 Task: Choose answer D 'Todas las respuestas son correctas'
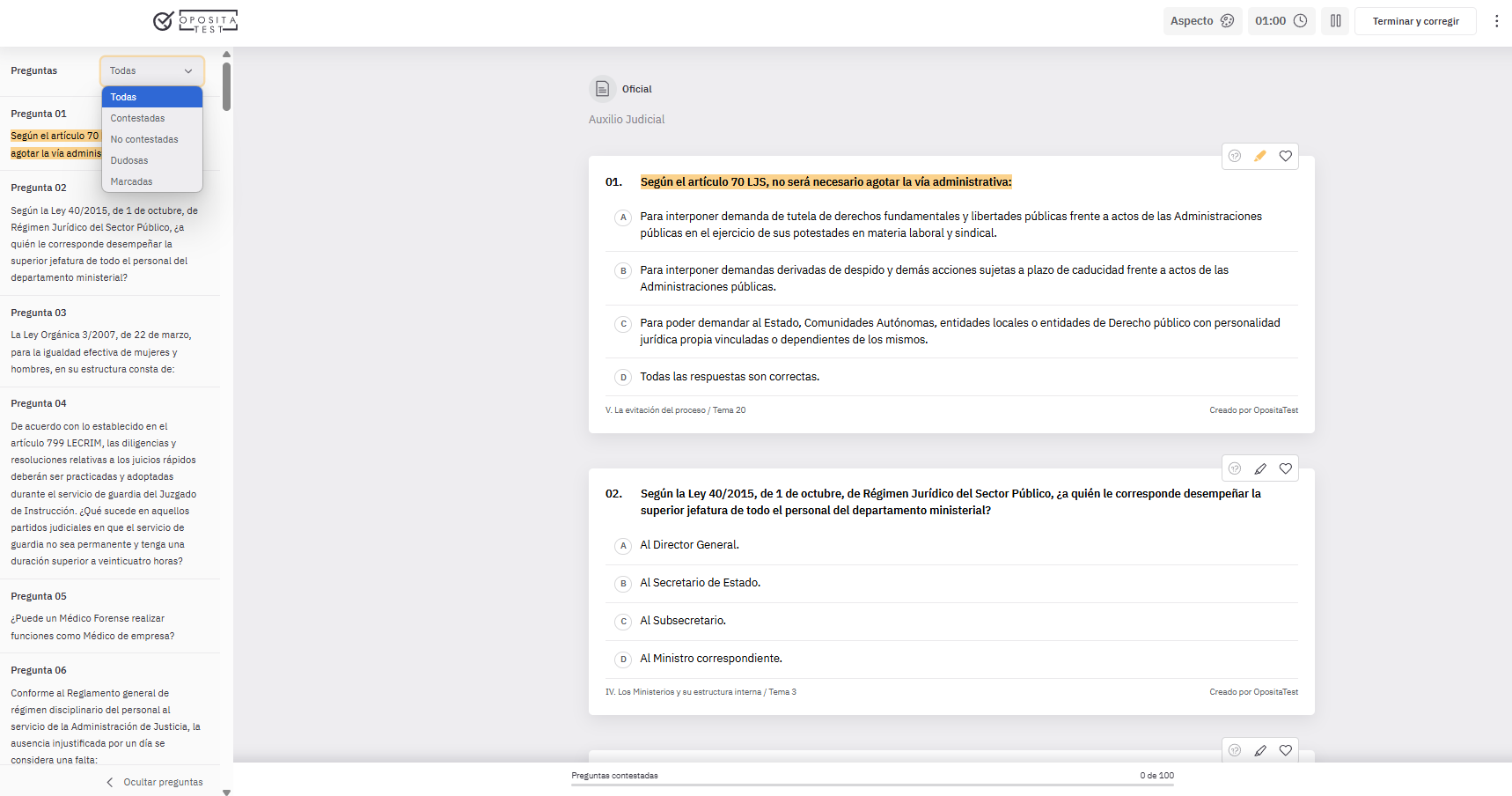(951, 377)
